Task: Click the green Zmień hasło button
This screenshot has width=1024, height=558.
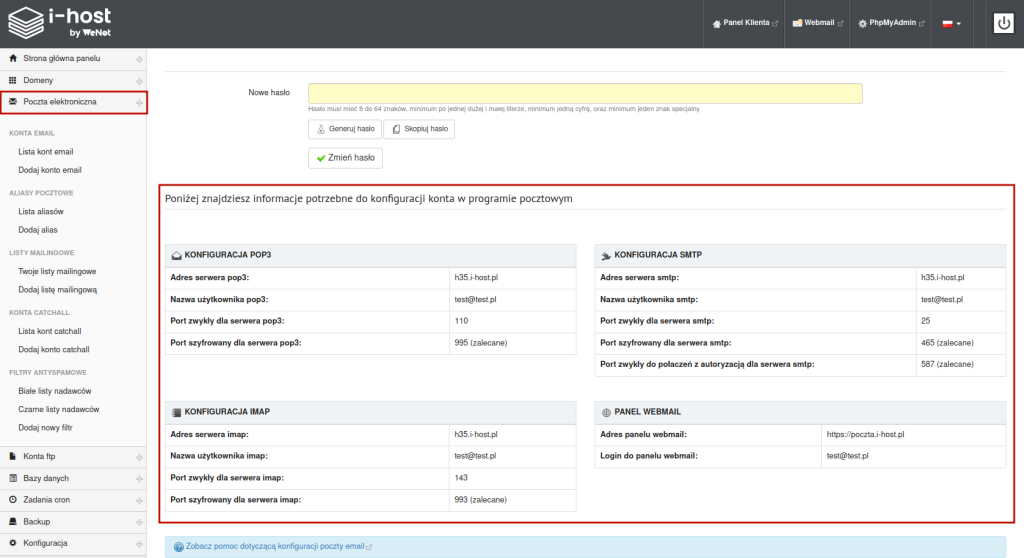Action: (x=345, y=158)
